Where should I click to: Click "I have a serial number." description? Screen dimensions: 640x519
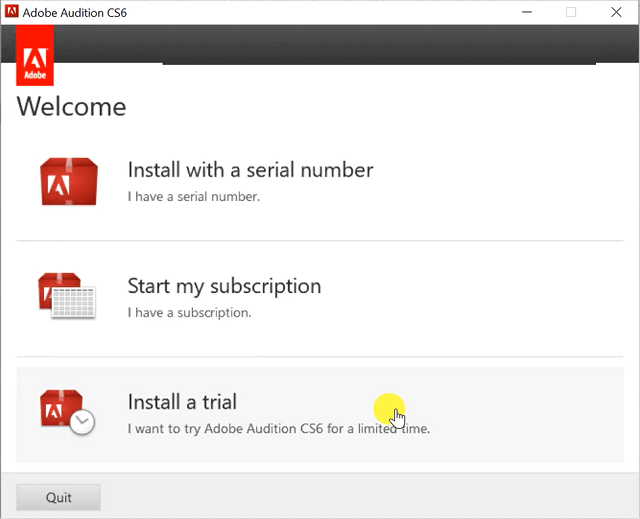point(193,197)
